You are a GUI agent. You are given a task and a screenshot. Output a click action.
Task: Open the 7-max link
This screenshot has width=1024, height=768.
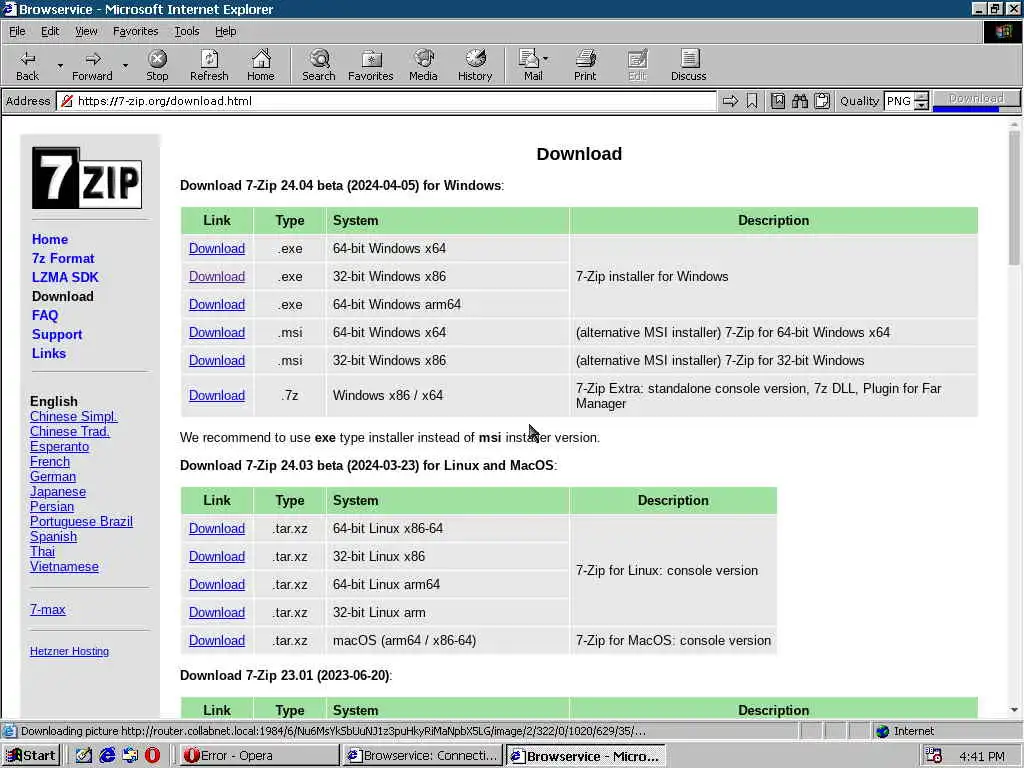click(x=48, y=609)
